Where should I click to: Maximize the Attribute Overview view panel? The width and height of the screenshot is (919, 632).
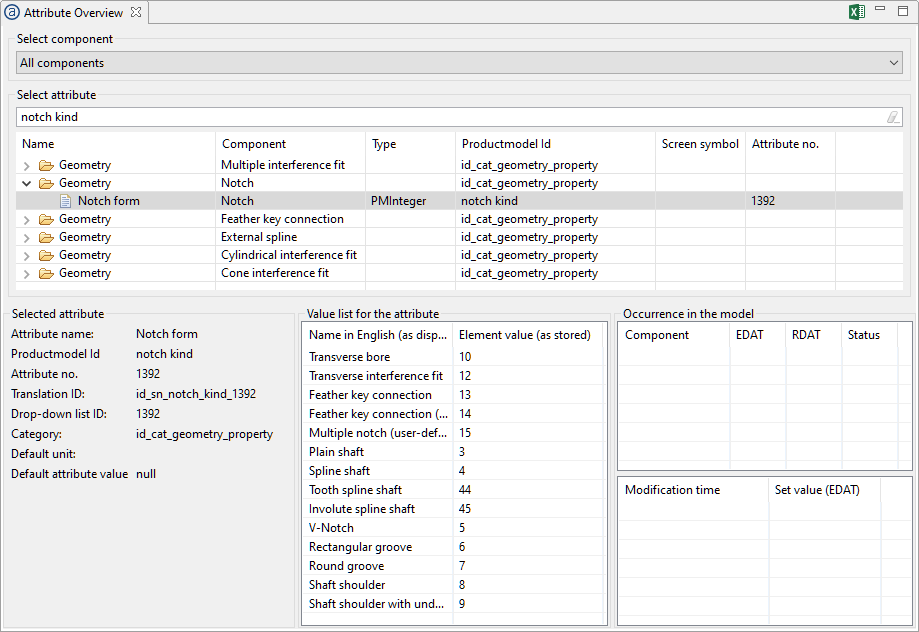(904, 10)
